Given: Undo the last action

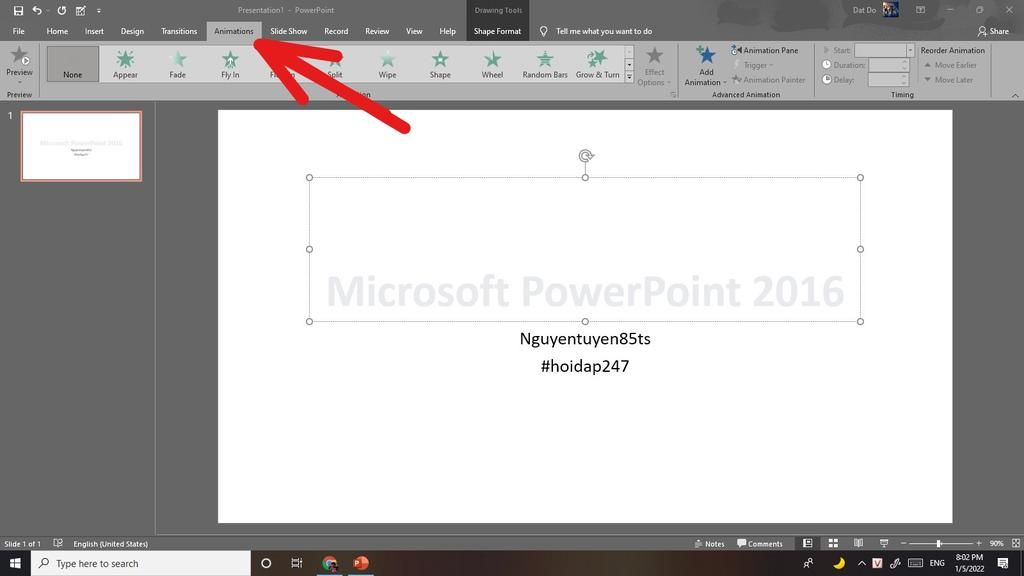Looking at the screenshot, I should click(37, 10).
